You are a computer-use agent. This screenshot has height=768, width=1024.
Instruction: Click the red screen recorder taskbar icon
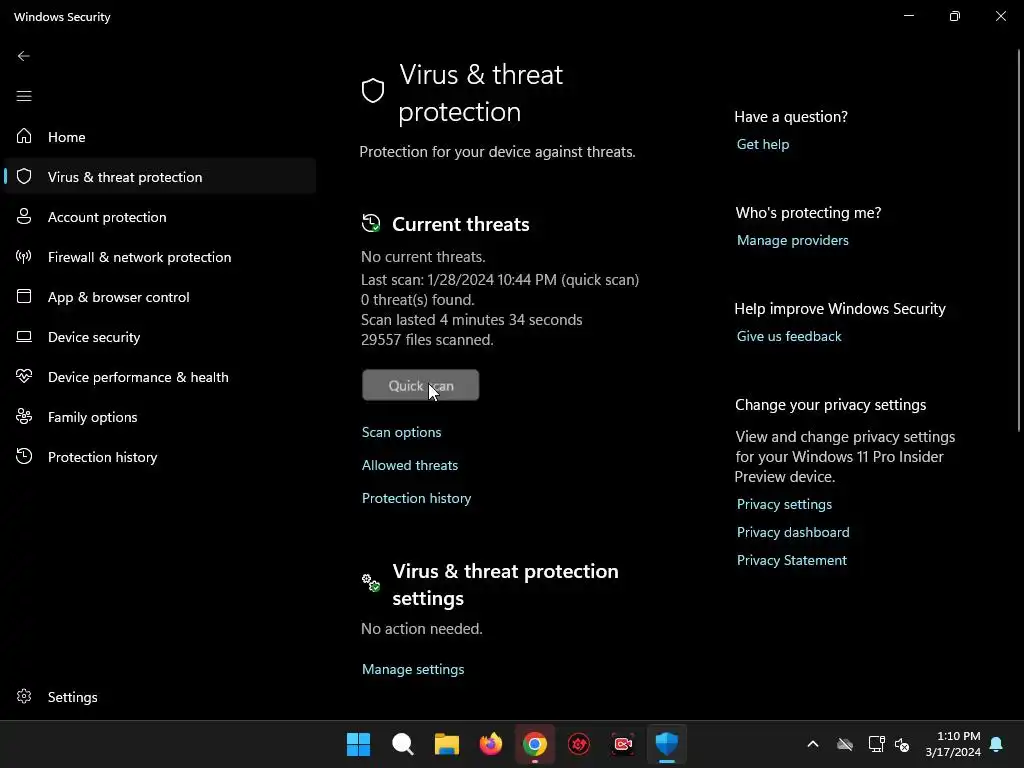tap(622, 744)
